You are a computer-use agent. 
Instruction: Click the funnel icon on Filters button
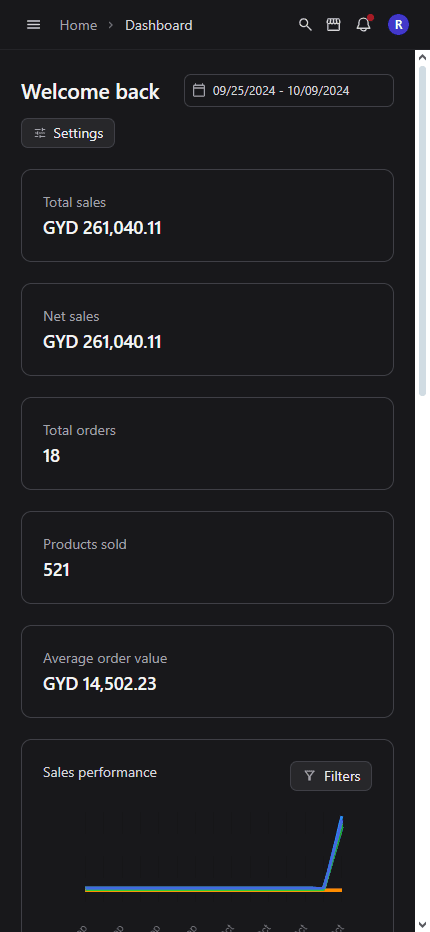(309, 776)
